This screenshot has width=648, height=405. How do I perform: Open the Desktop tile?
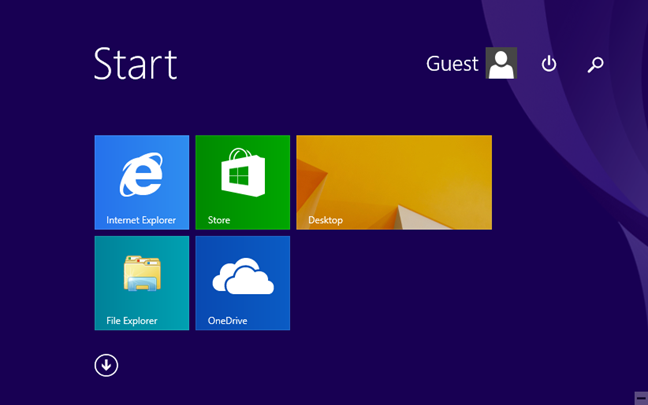coord(394,182)
